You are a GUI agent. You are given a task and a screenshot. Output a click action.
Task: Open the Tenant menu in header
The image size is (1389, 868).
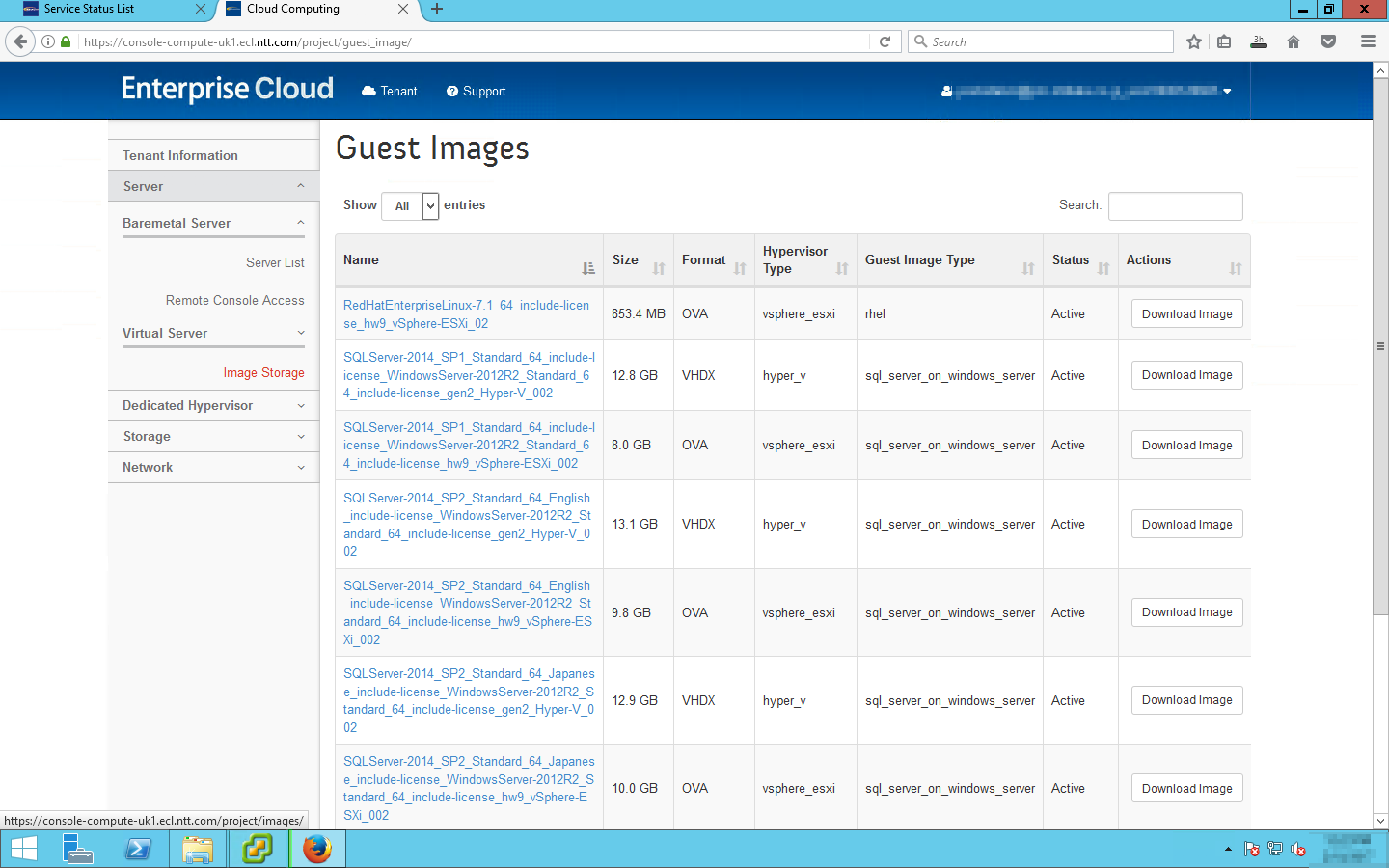tap(390, 91)
